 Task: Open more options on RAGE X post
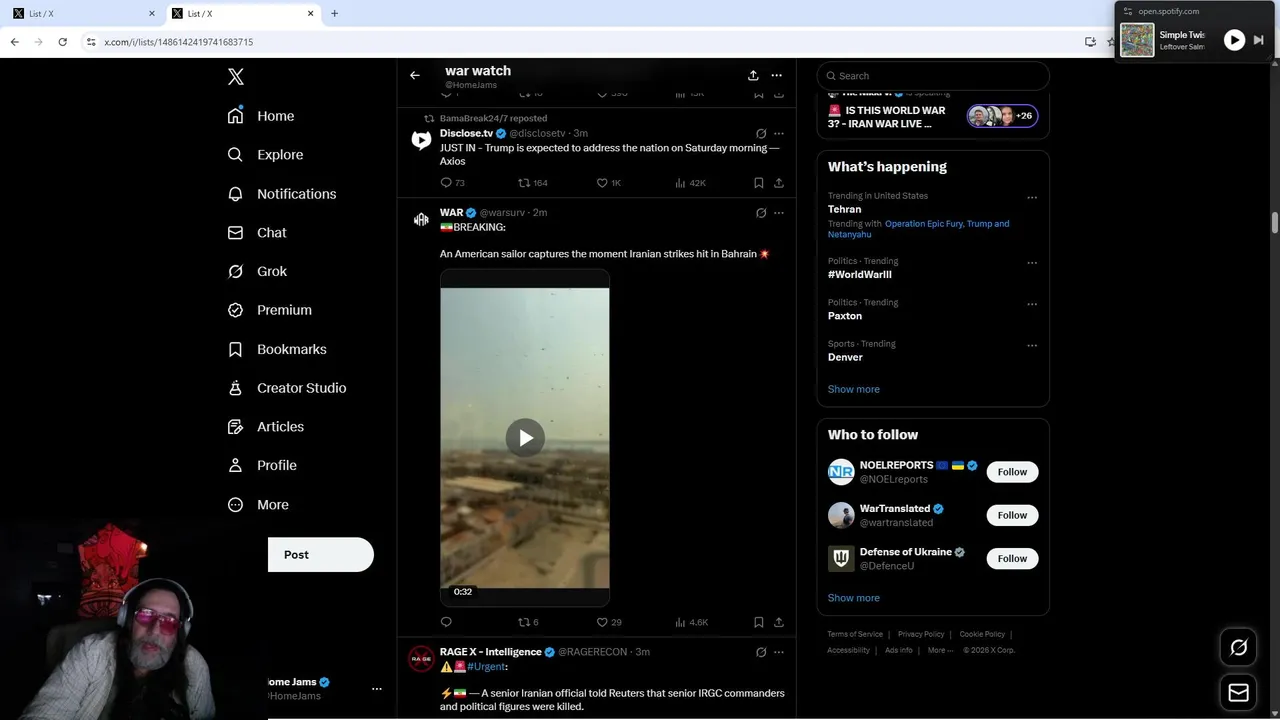[x=779, y=652]
